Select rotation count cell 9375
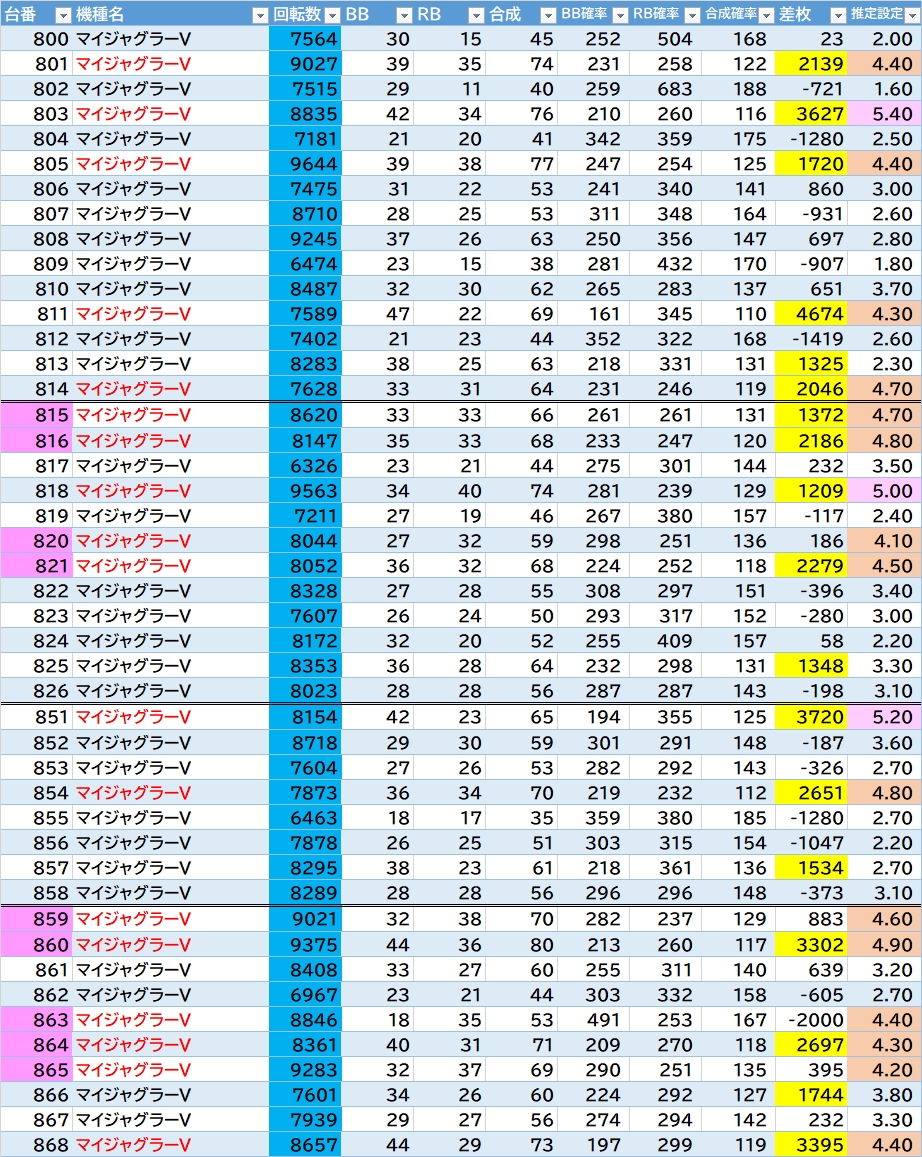 (x=305, y=944)
